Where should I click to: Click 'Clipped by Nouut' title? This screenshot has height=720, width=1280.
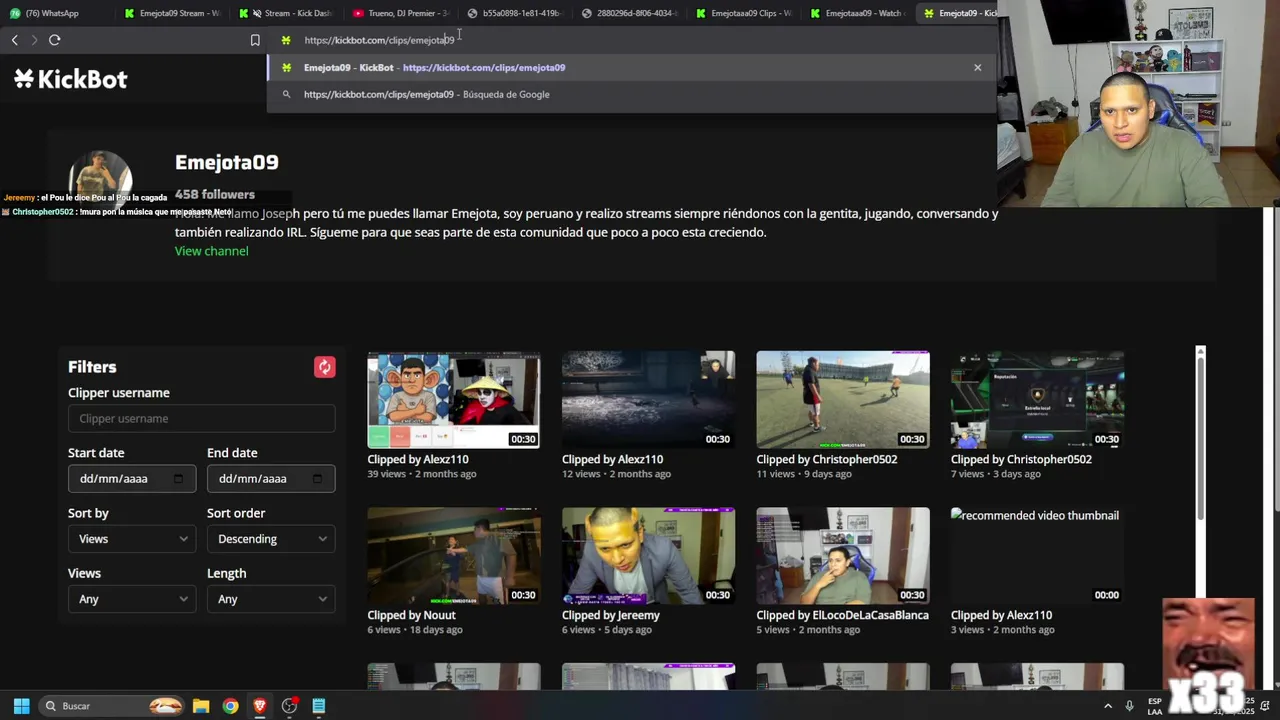click(x=411, y=616)
